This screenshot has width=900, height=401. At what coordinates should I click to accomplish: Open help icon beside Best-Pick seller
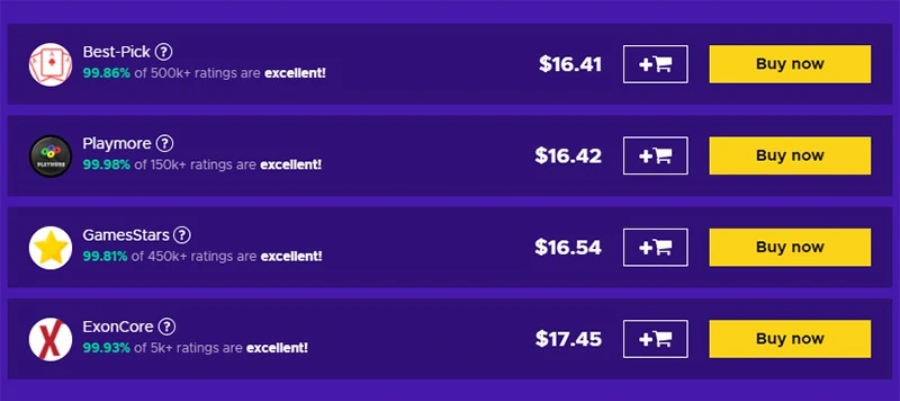click(164, 52)
